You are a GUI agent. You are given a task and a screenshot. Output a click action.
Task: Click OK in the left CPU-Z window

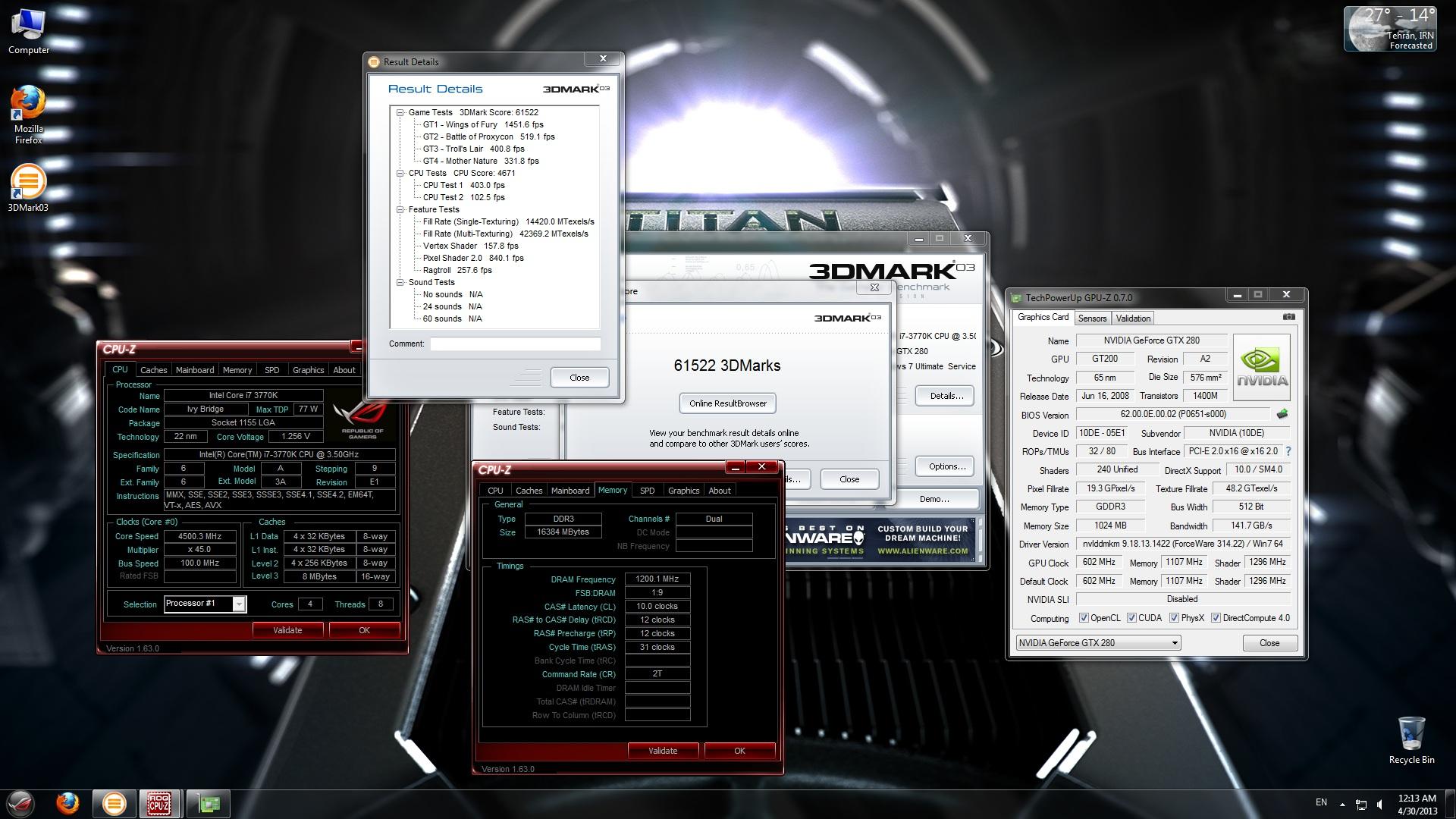coord(364,630)
